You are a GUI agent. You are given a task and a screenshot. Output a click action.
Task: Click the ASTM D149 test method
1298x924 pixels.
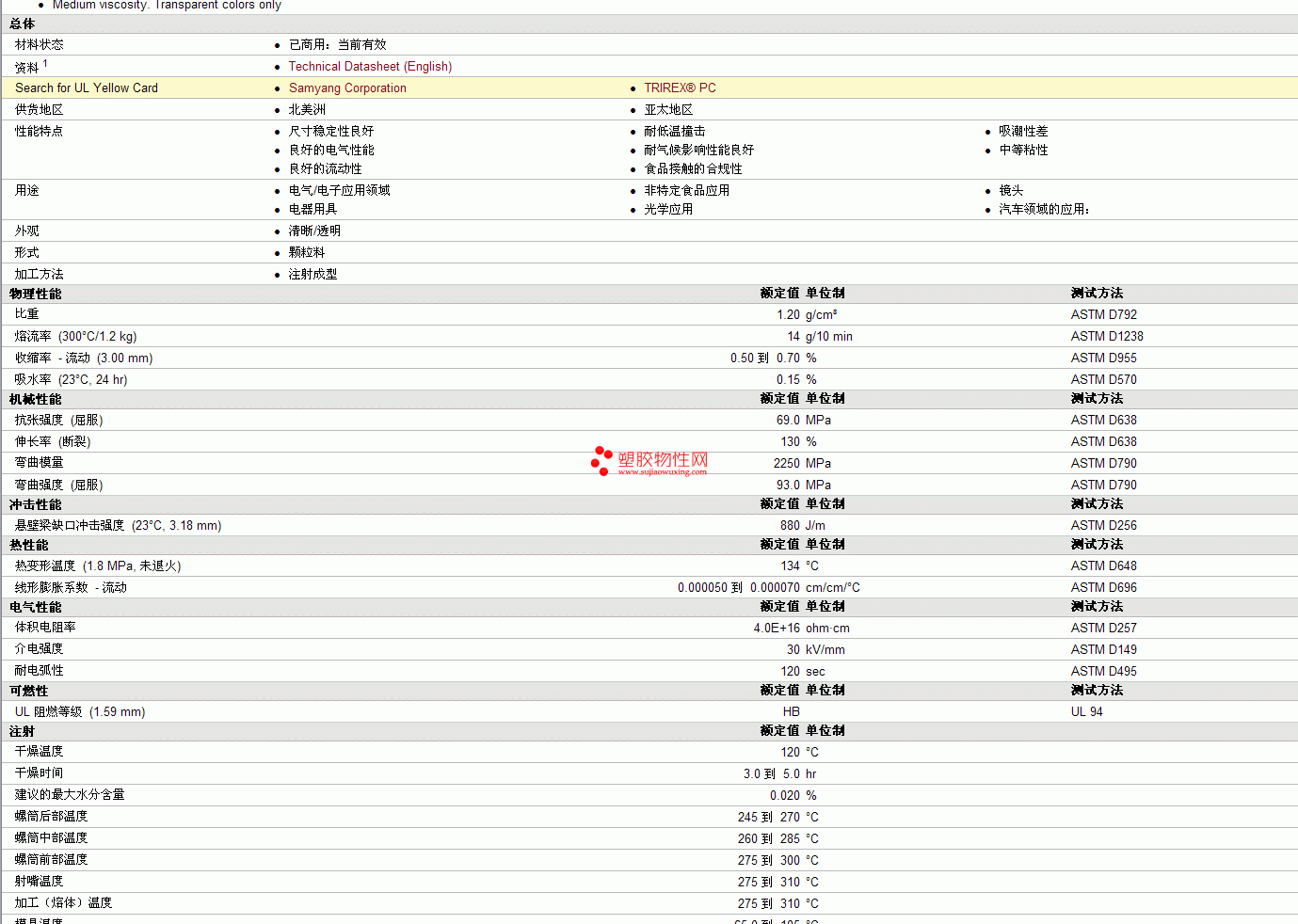click(x=1104, y=650)
